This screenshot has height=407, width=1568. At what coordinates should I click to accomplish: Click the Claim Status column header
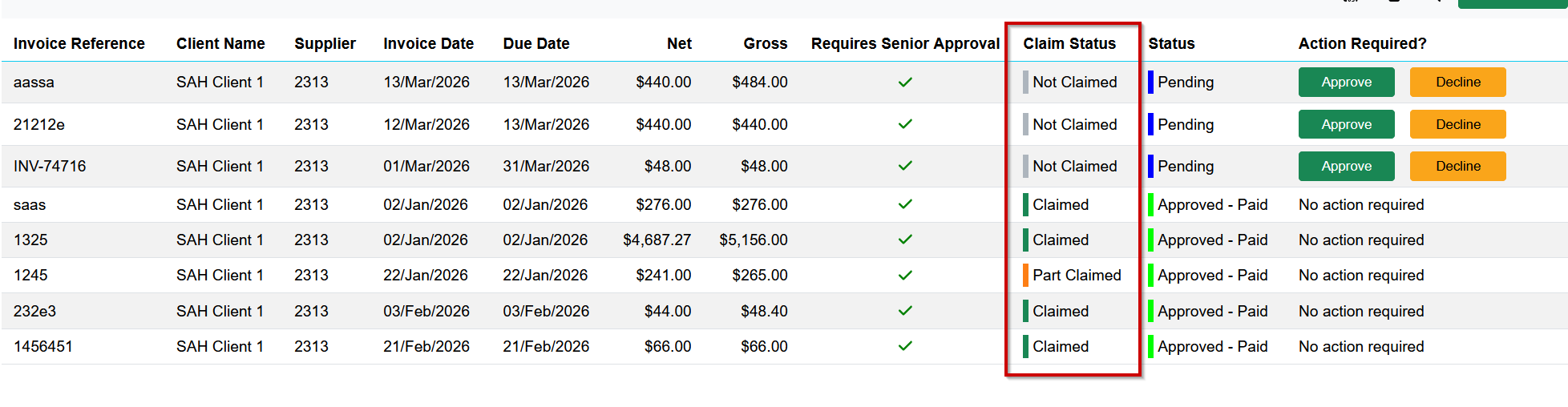(x=1069, y=44)
